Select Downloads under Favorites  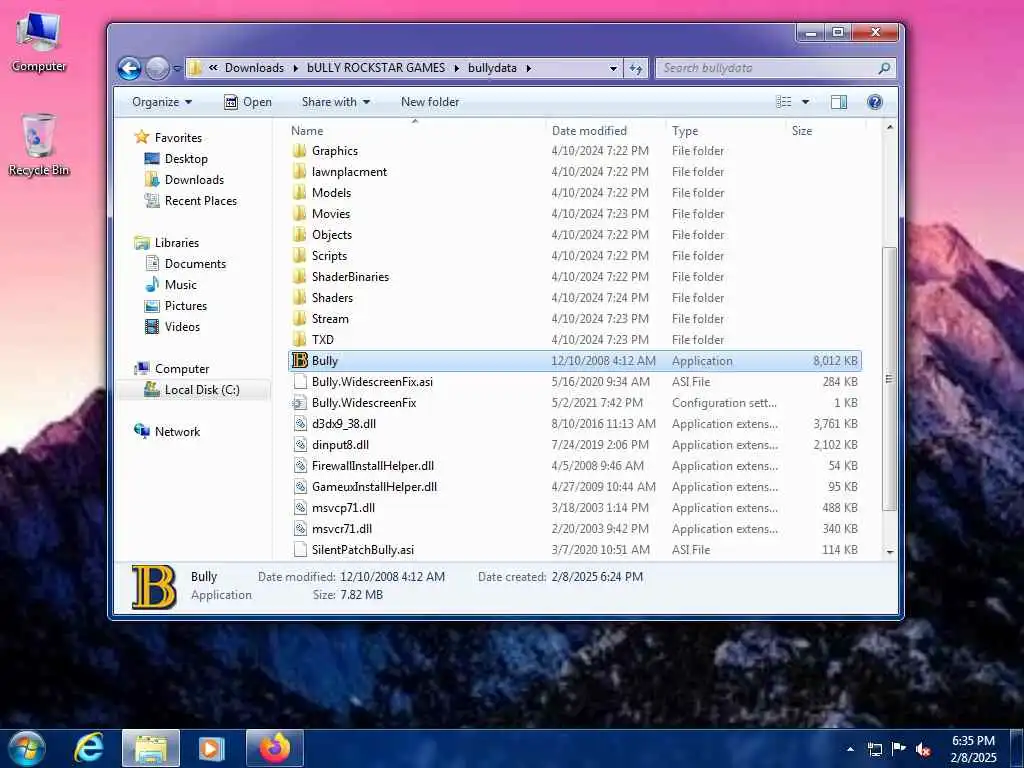pos(194,180)
